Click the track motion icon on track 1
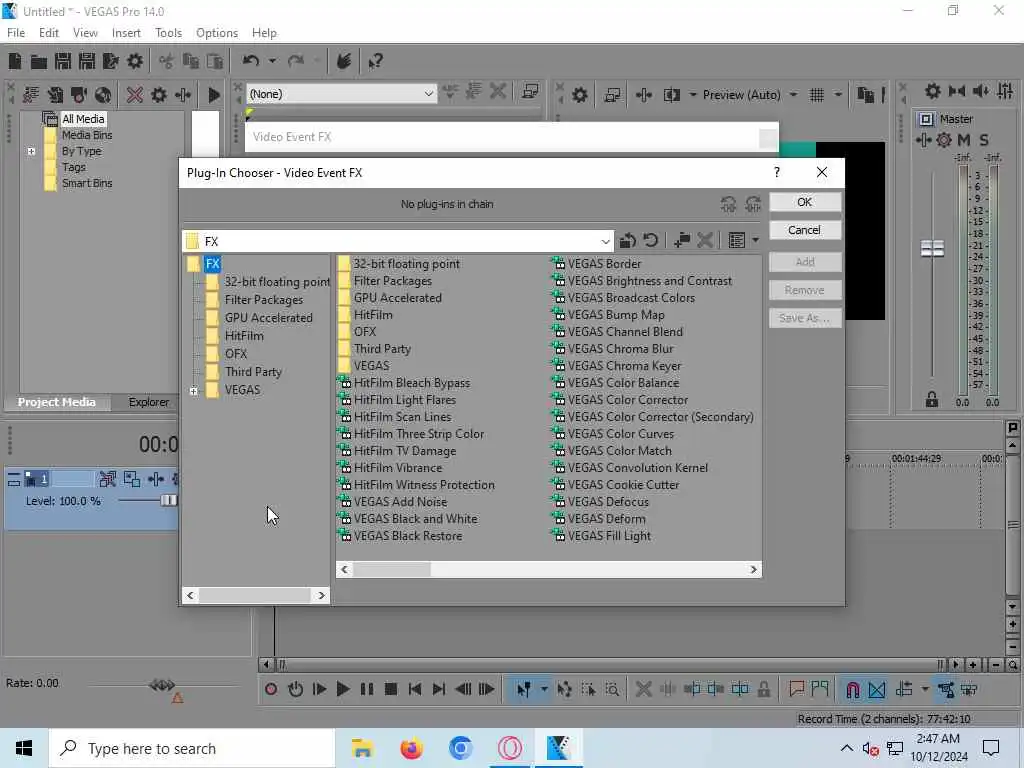The width and height of the screenshot is (1024, 768). (132, 479)
